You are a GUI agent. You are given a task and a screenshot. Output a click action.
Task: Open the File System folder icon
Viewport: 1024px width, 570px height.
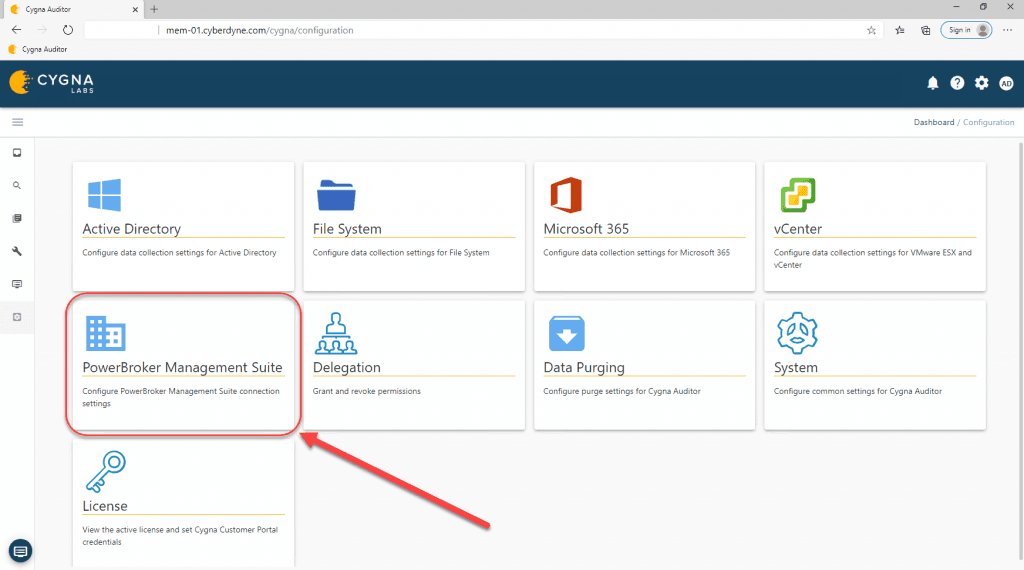[x=336, y=195]
